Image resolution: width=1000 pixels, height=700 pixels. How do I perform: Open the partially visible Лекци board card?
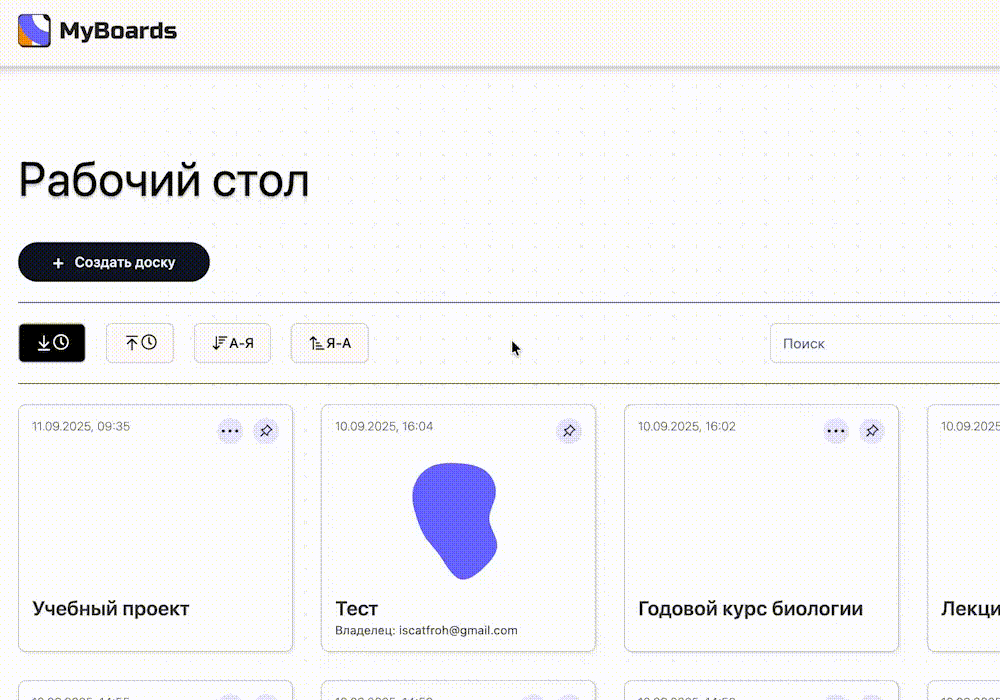(965, 528)
